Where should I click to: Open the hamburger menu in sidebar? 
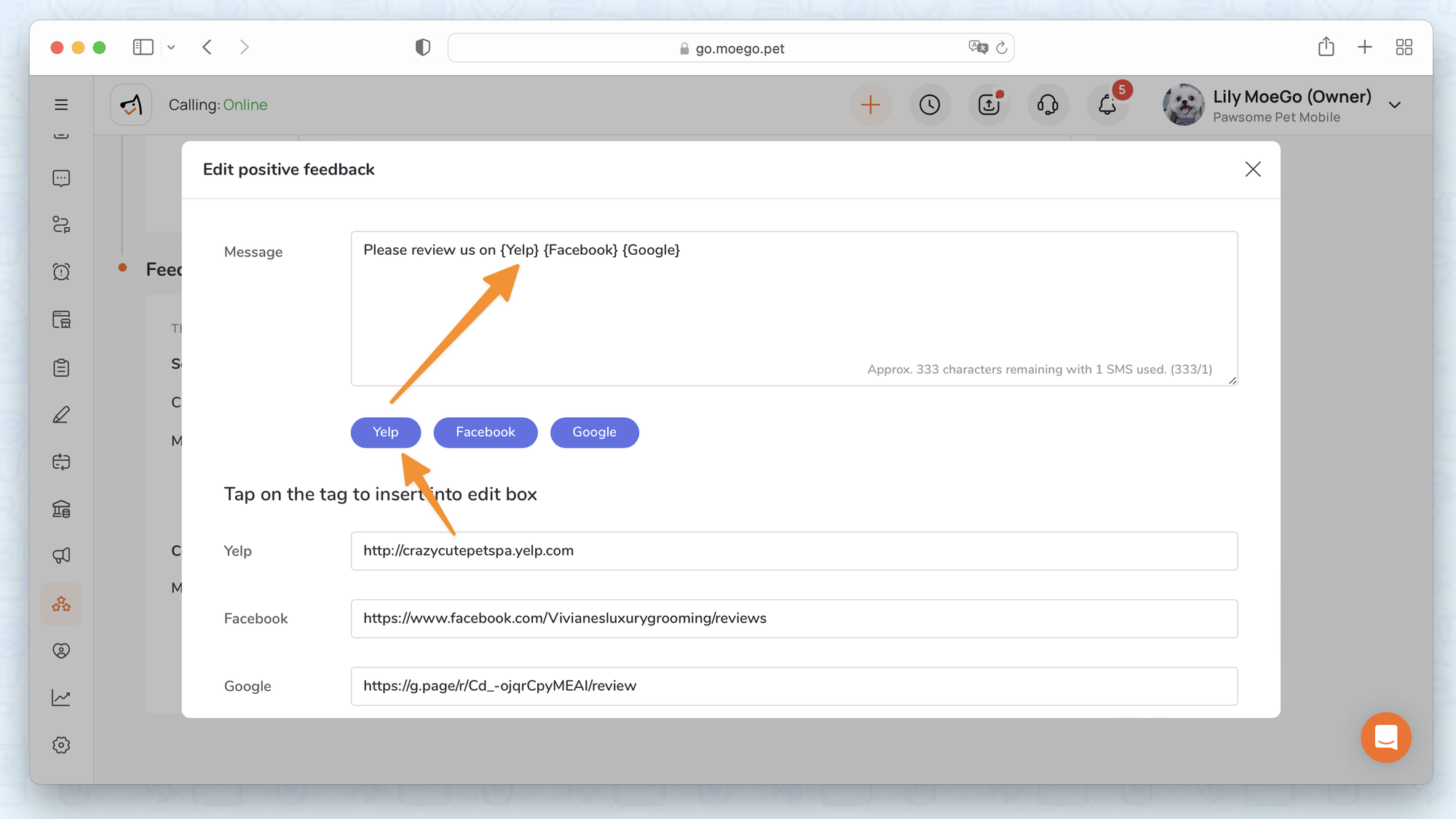[x=61, y=105]
